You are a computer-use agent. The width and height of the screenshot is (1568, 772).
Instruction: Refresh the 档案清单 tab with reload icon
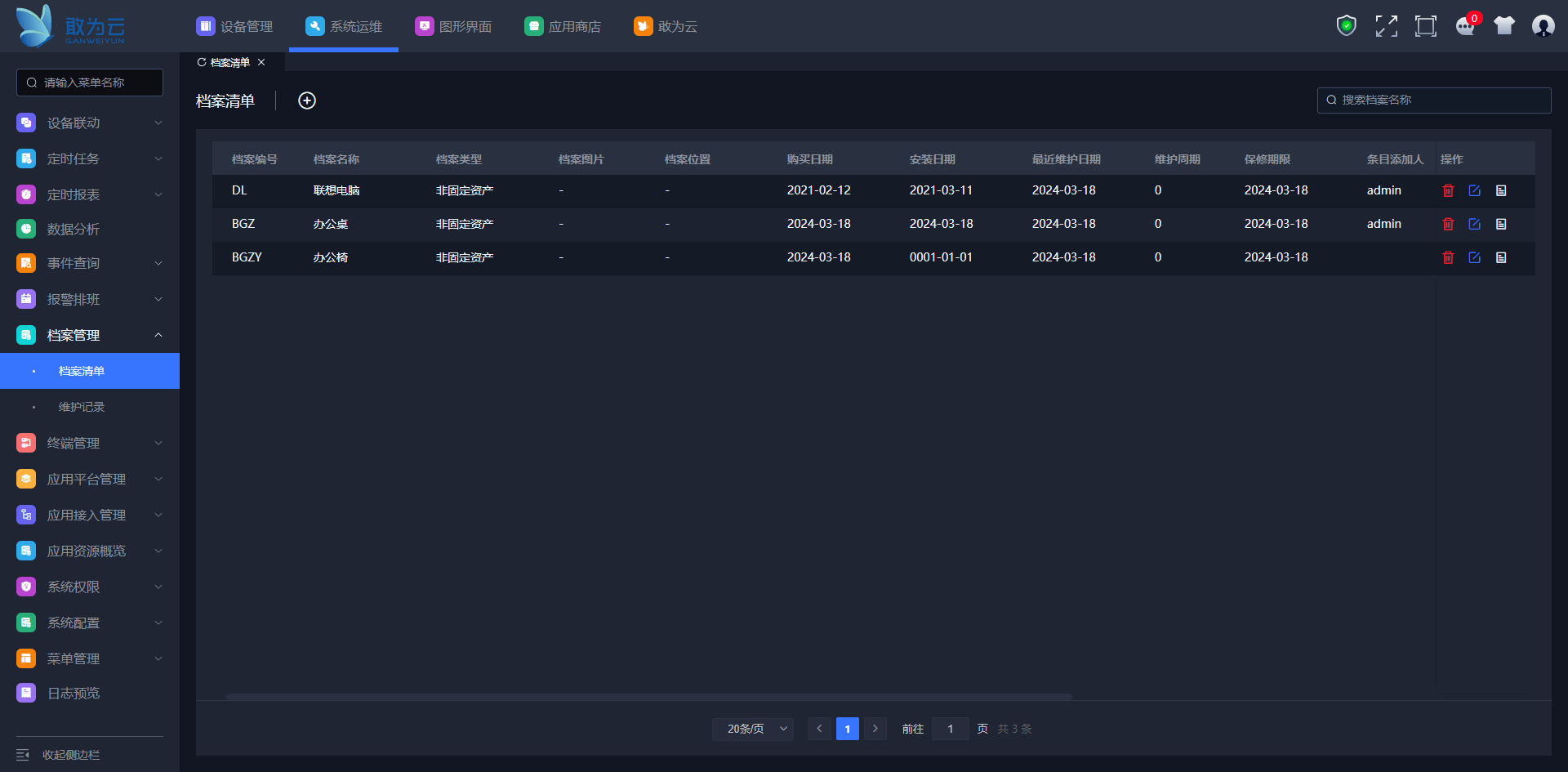pyautogui.click(x=202, y=62)
